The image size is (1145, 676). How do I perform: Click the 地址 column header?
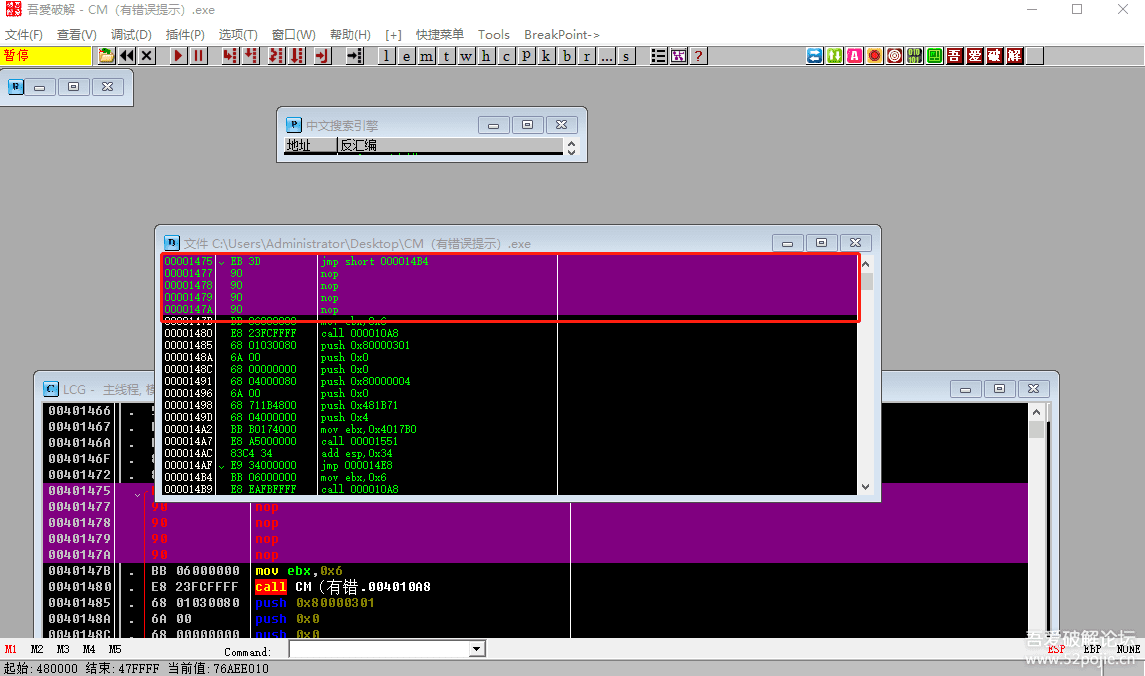click(x=298, y=145)
